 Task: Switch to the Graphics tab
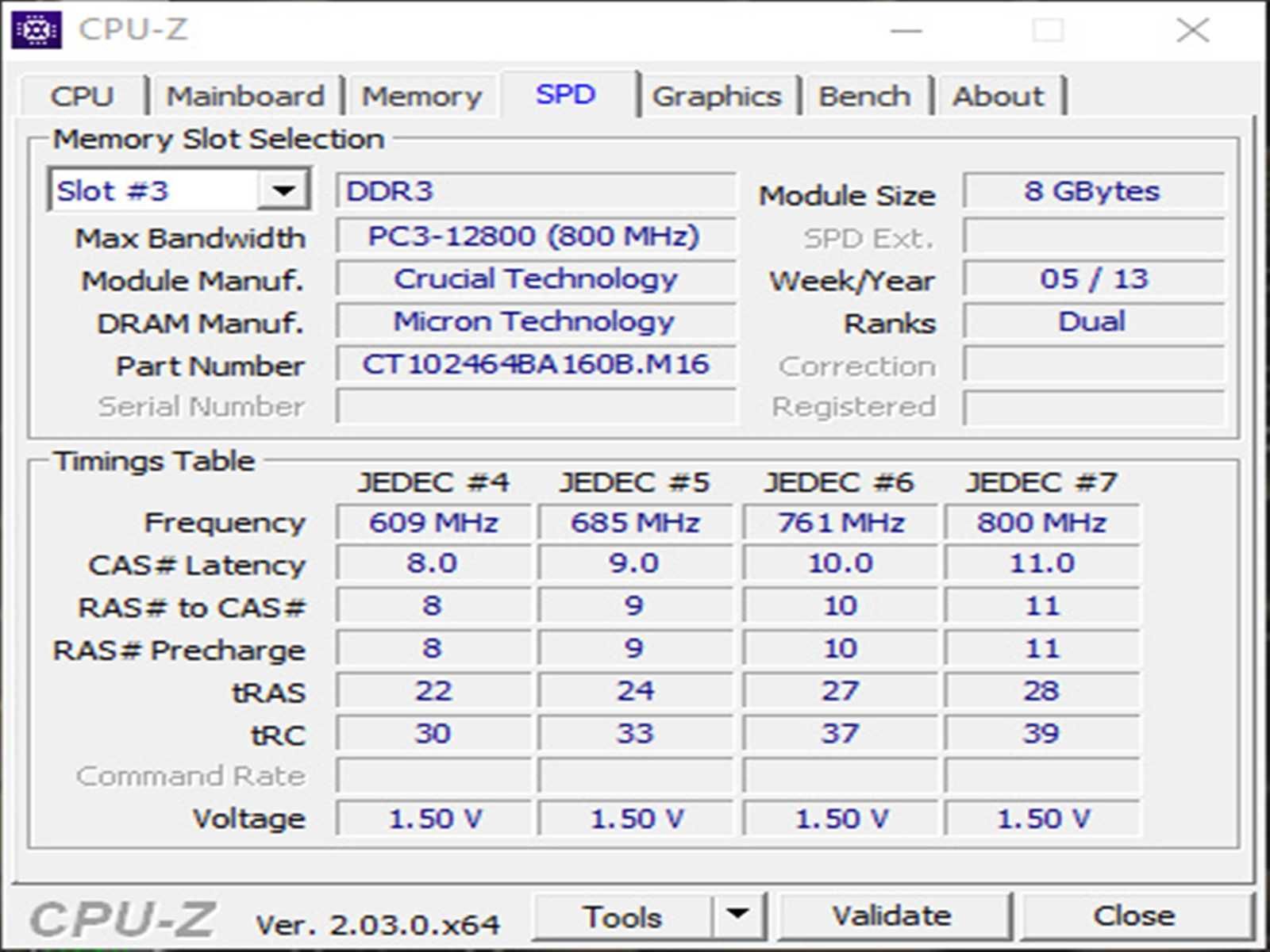[x=718, y=96]
